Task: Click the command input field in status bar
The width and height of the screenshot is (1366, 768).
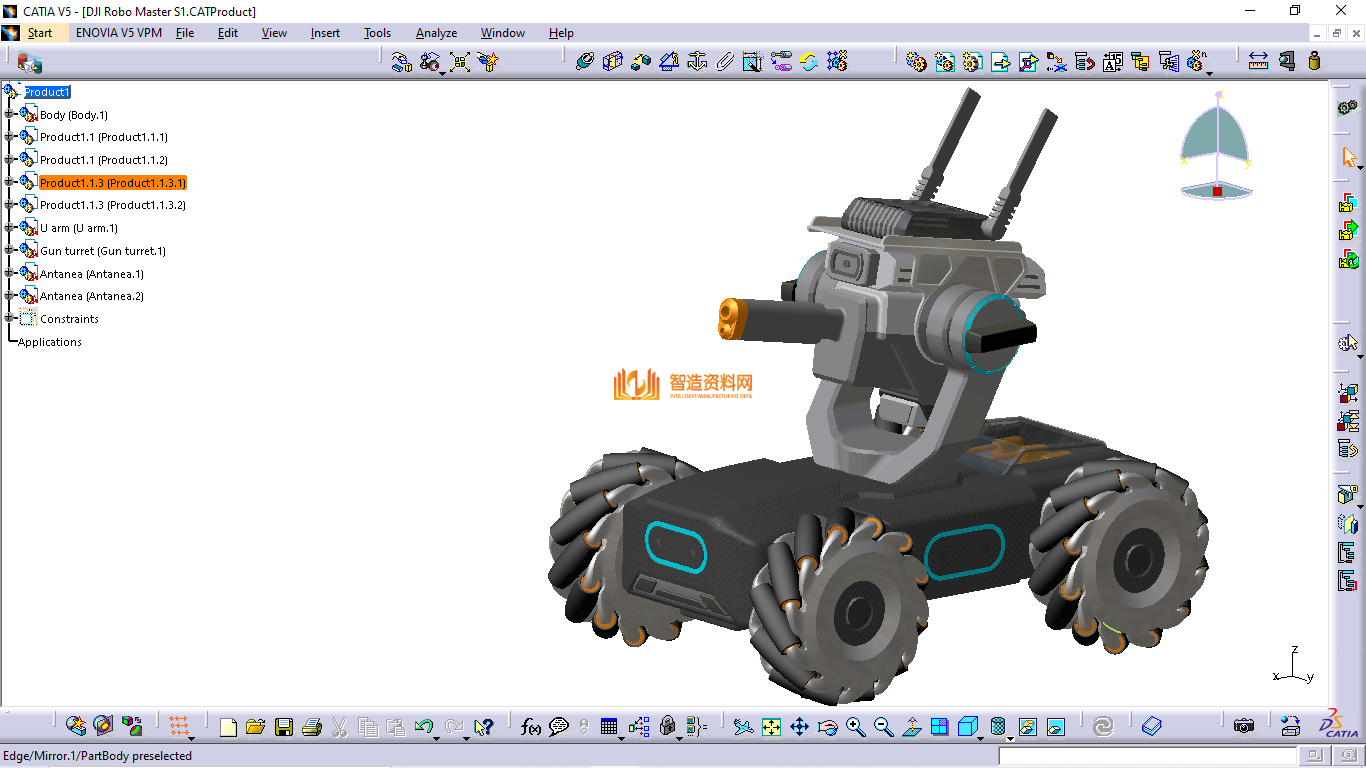Action: (x=1147, y=757)
